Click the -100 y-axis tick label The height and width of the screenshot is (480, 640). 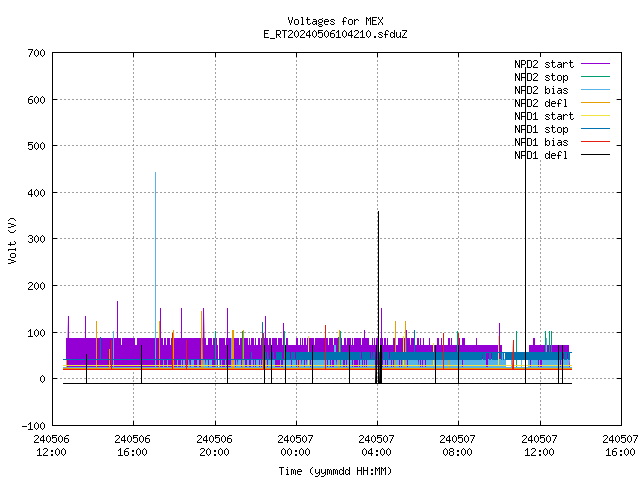[x=33, y=426]
